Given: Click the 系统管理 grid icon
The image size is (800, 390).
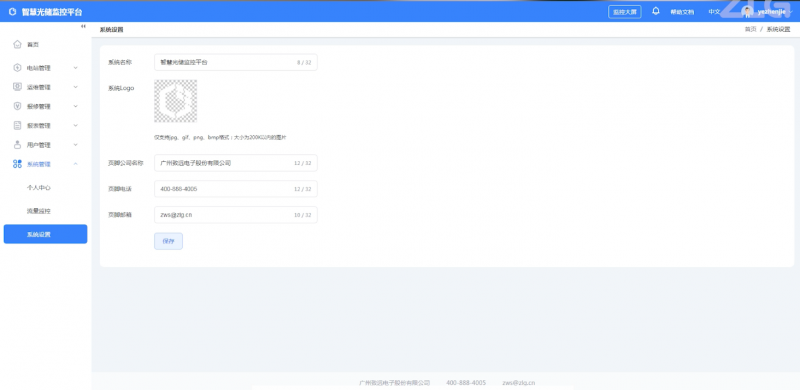Looking at the screenshot, I should pyautogui.click(x=17, y=164).
